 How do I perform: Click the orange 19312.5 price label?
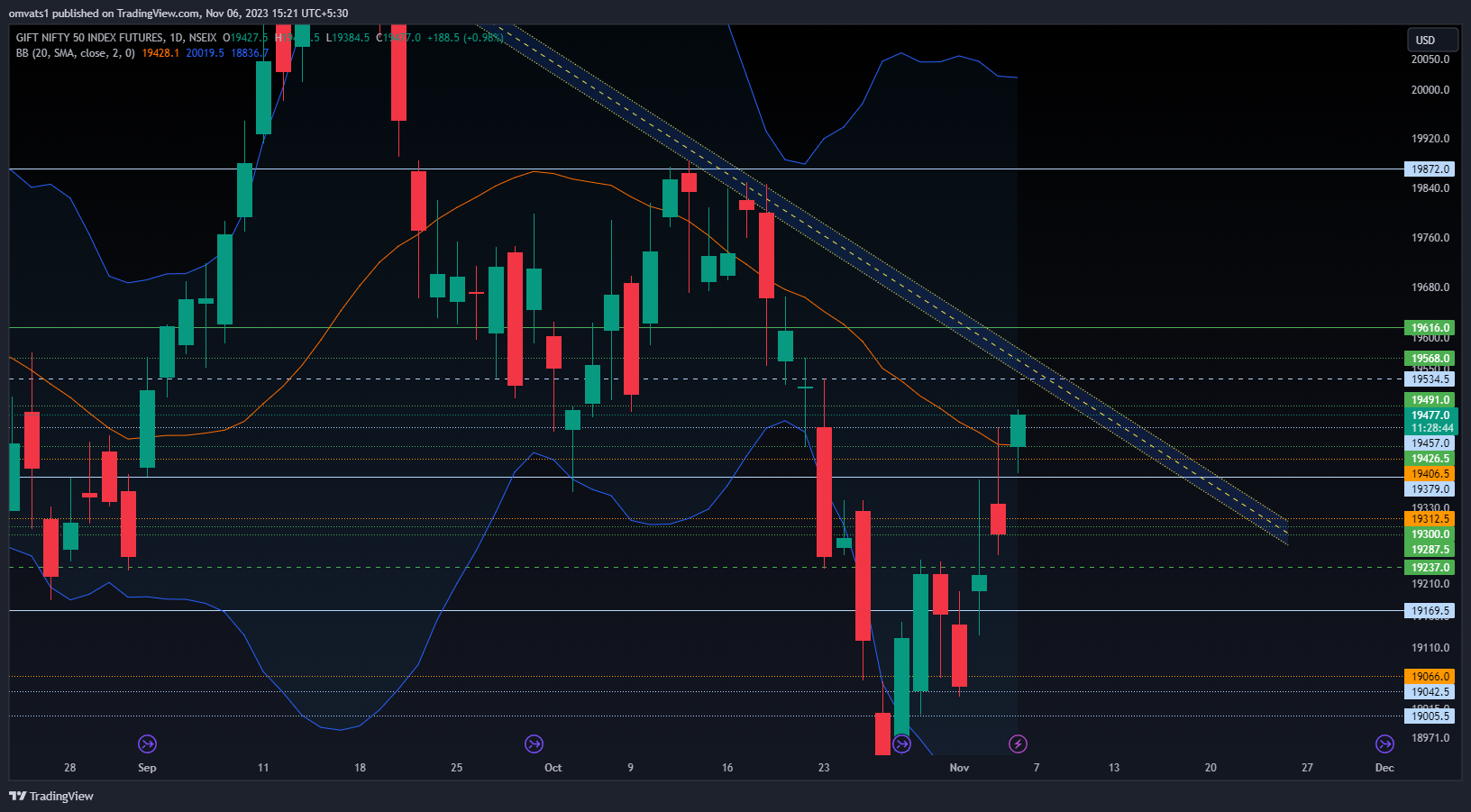(x=1430, y=519)
